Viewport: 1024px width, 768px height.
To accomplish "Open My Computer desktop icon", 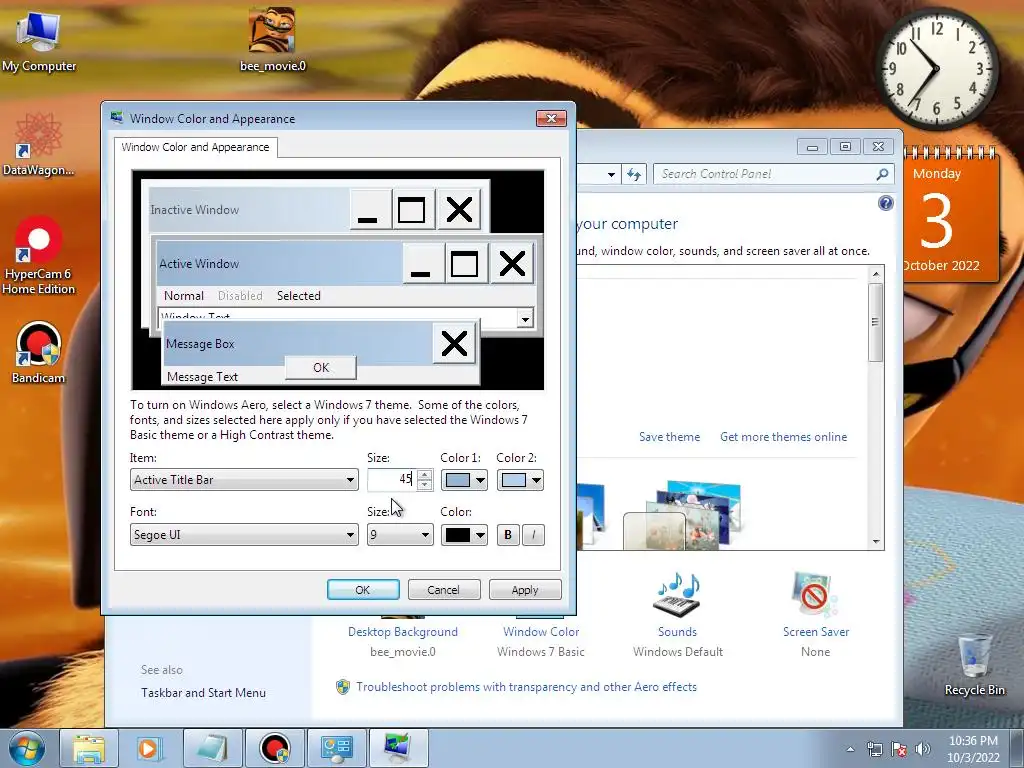I will 39,40.
